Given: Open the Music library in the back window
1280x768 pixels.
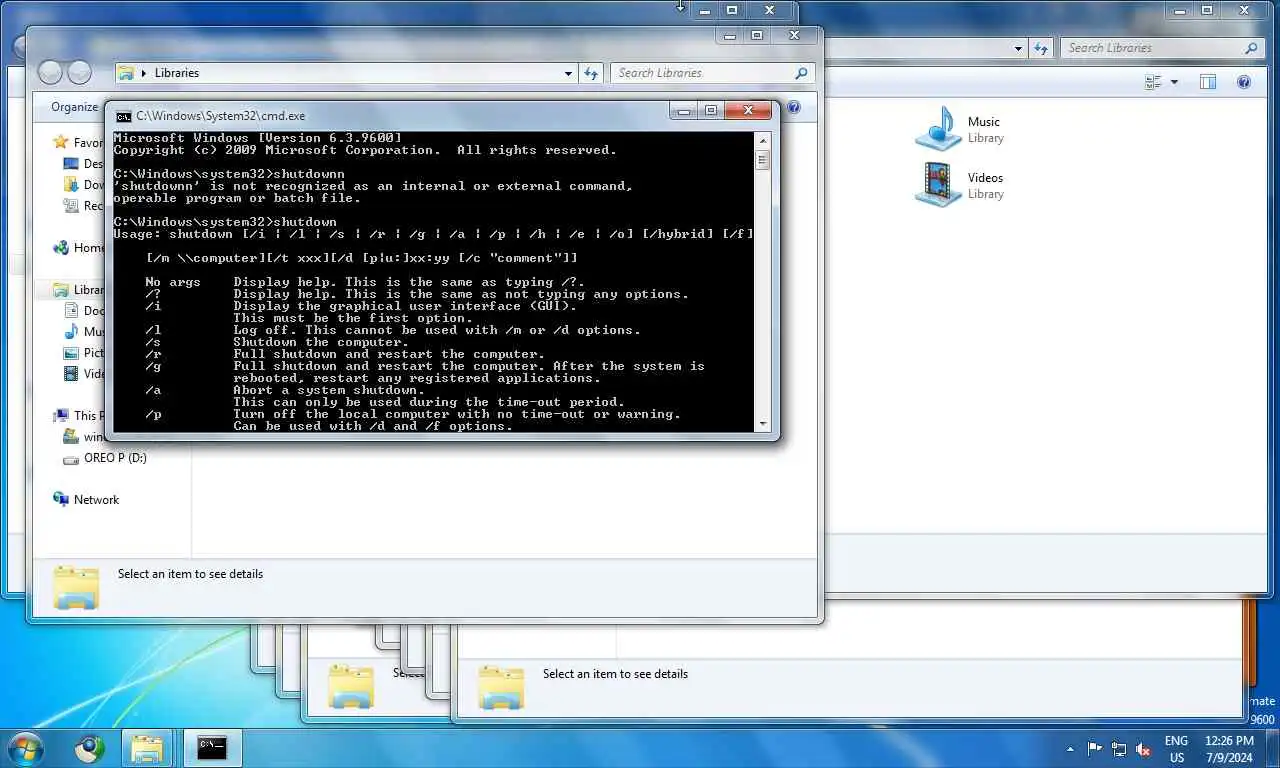Looking at the screenshot, I should (x=960, y=129).
